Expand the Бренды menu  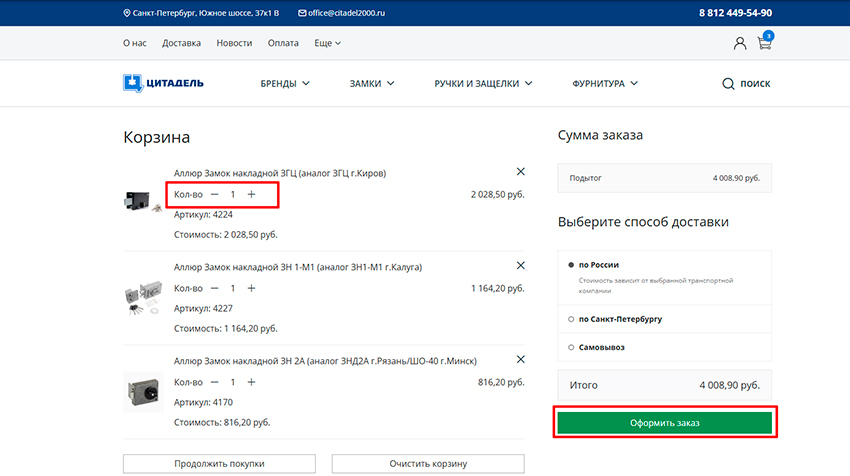click(285, 83)
